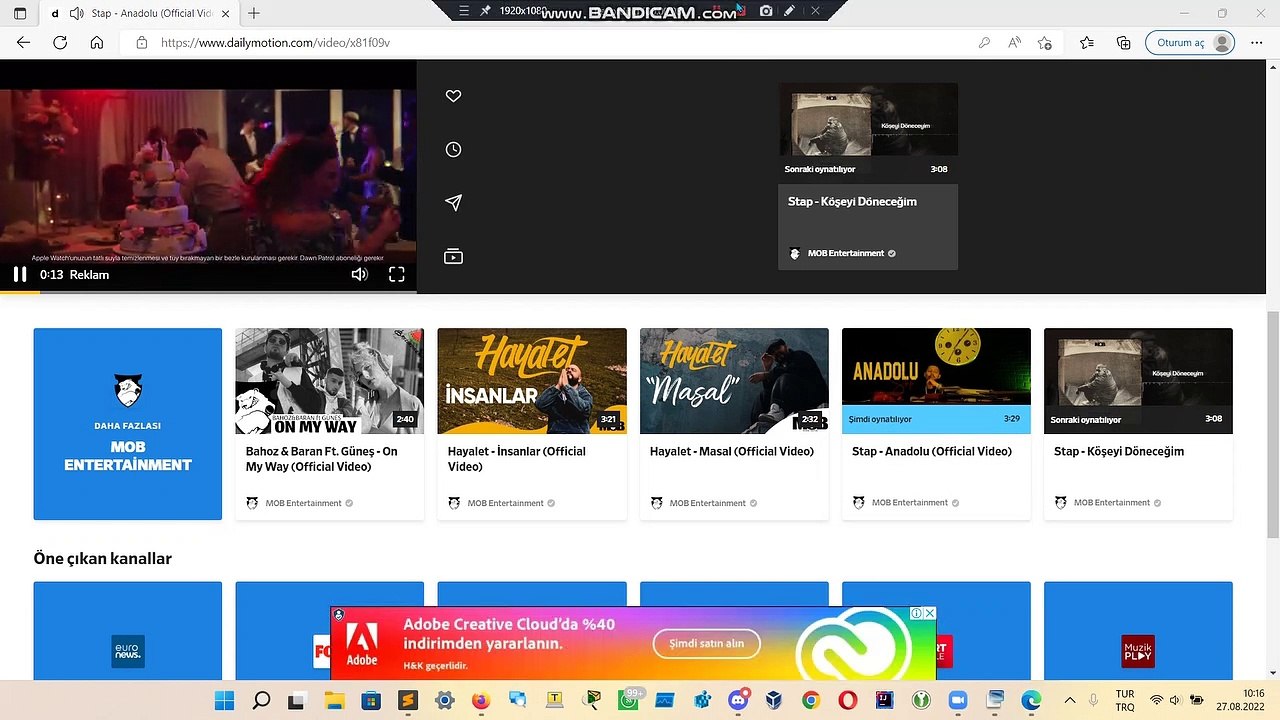This screenshot has height=720, width=1280.
Task: Open Discord from taskbar
Action: (739, 700)
